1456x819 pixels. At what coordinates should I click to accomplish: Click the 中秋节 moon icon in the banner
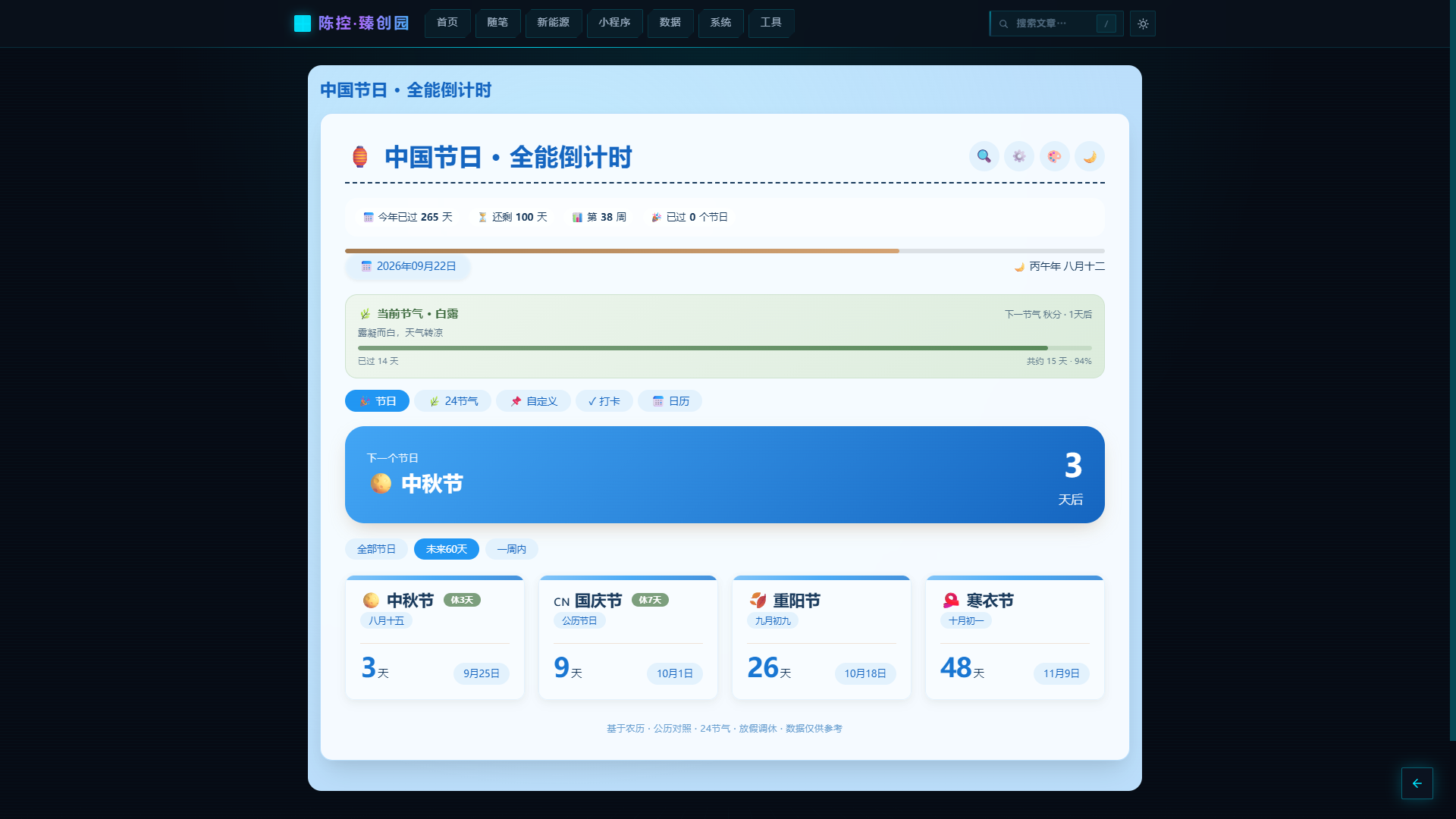(381, 483)
